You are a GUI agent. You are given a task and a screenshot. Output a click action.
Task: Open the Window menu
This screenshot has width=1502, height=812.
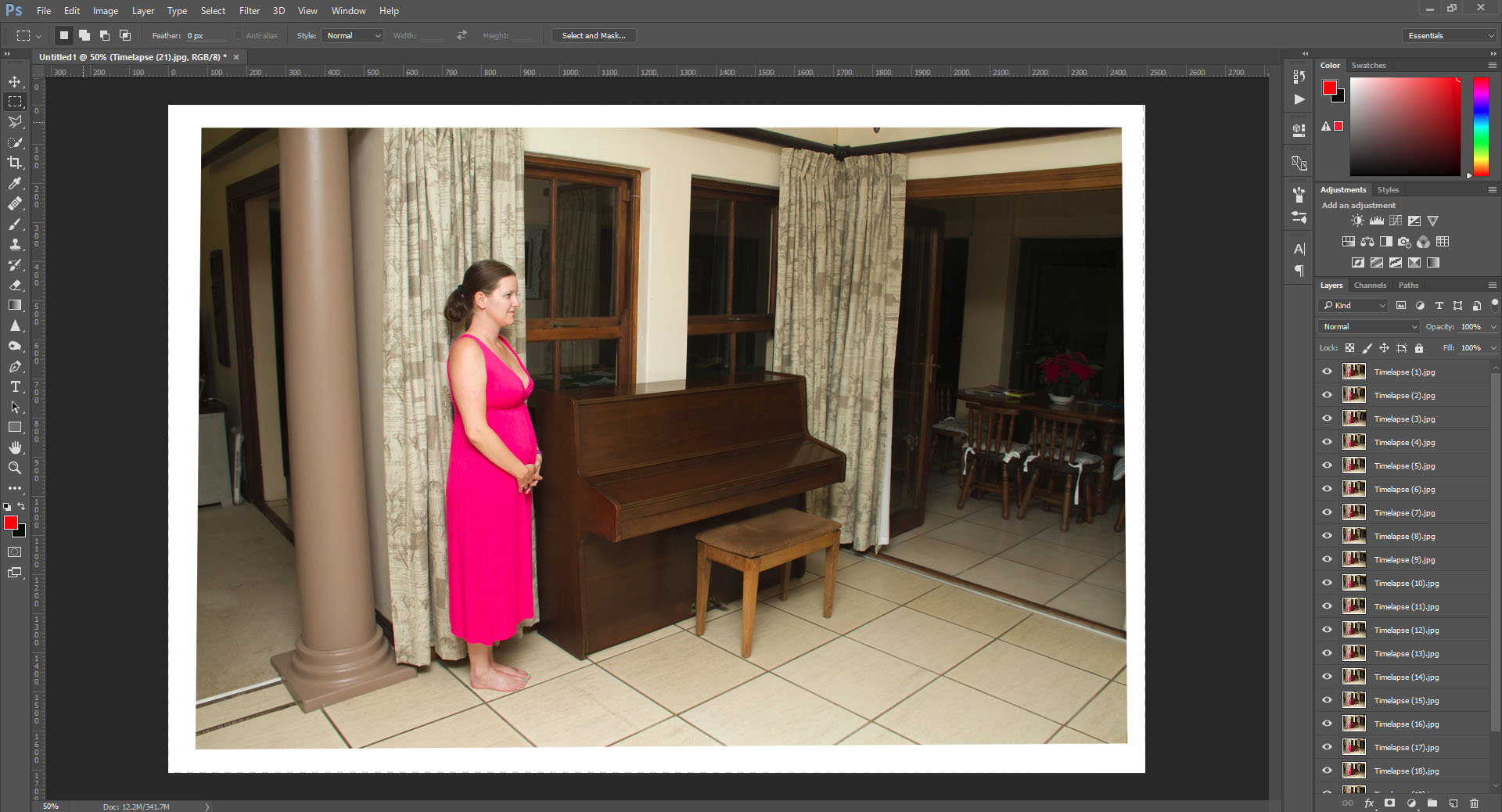tap(348, 11)
